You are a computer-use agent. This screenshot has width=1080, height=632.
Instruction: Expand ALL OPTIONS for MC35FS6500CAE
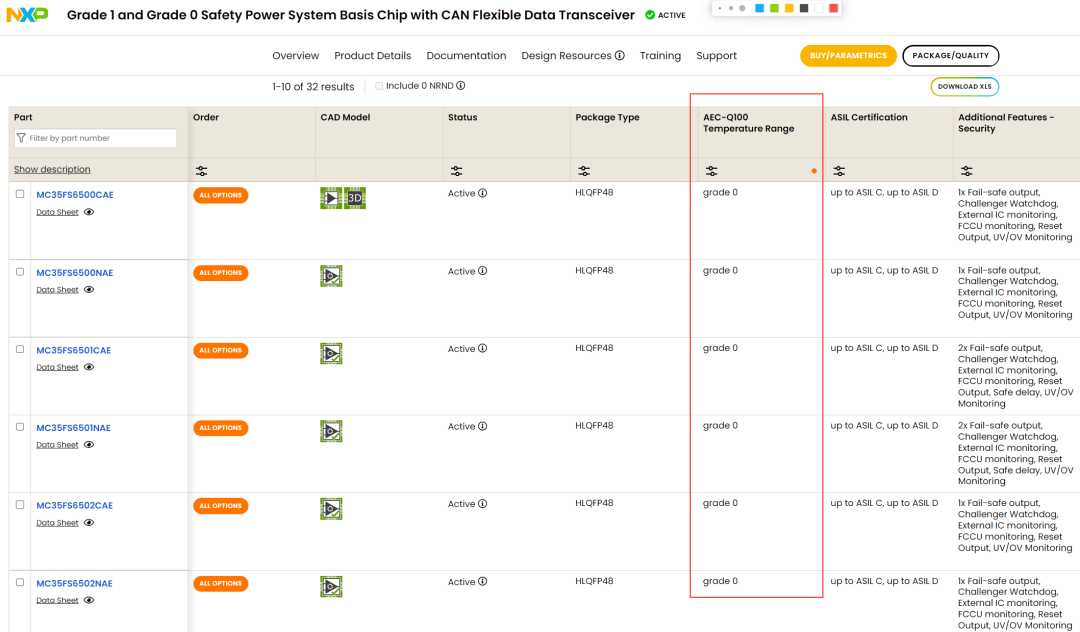click(220, 196)
